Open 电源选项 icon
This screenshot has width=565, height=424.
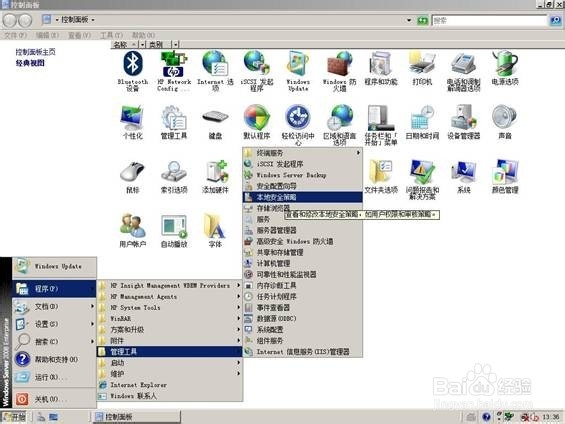(505, 68)
